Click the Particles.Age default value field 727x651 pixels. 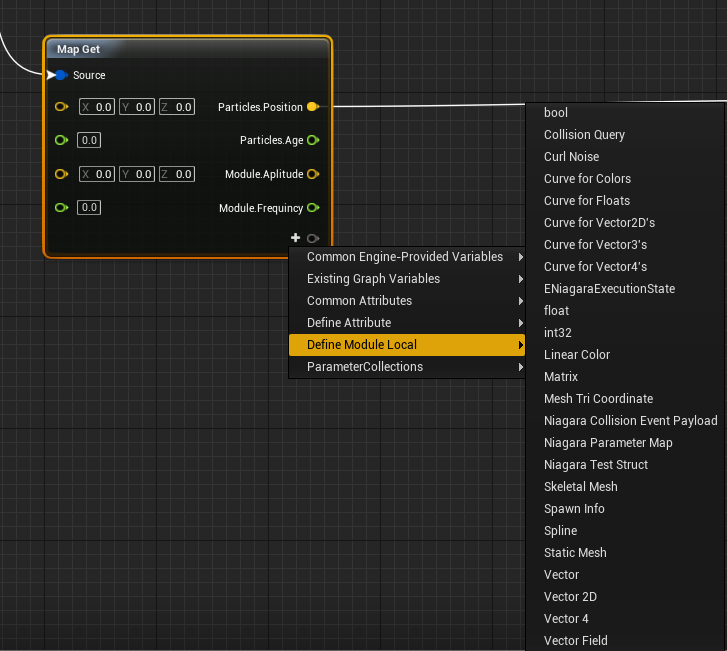tap(89, 140)
